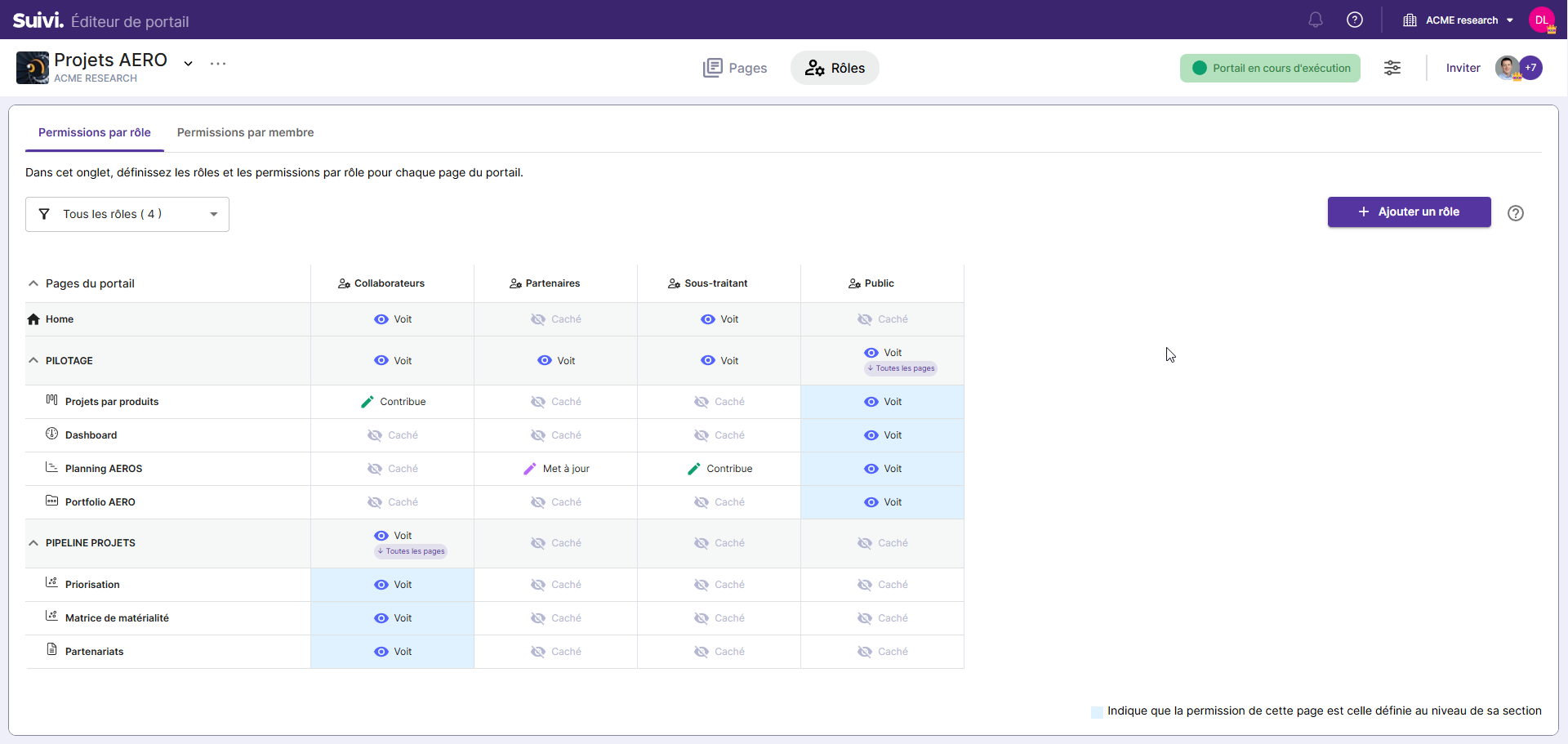1568x744 pixels.
Task: Change Dashboard visibility for Collaborateurs
Action: click(x=392, y=435)
